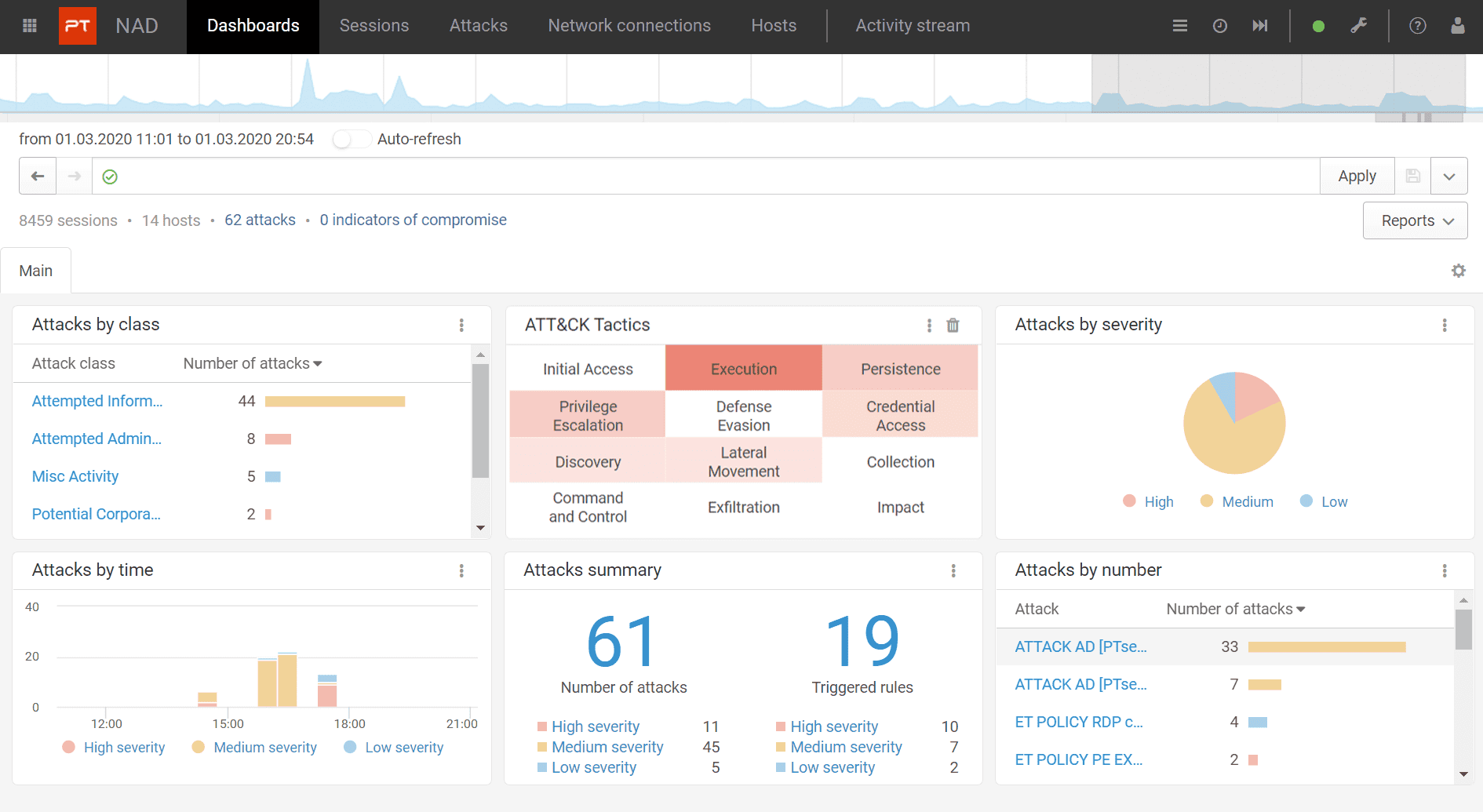The width and height of the screenshot is (1483, 812).
Task: Click the Apply button
Action: point(1357,177)
